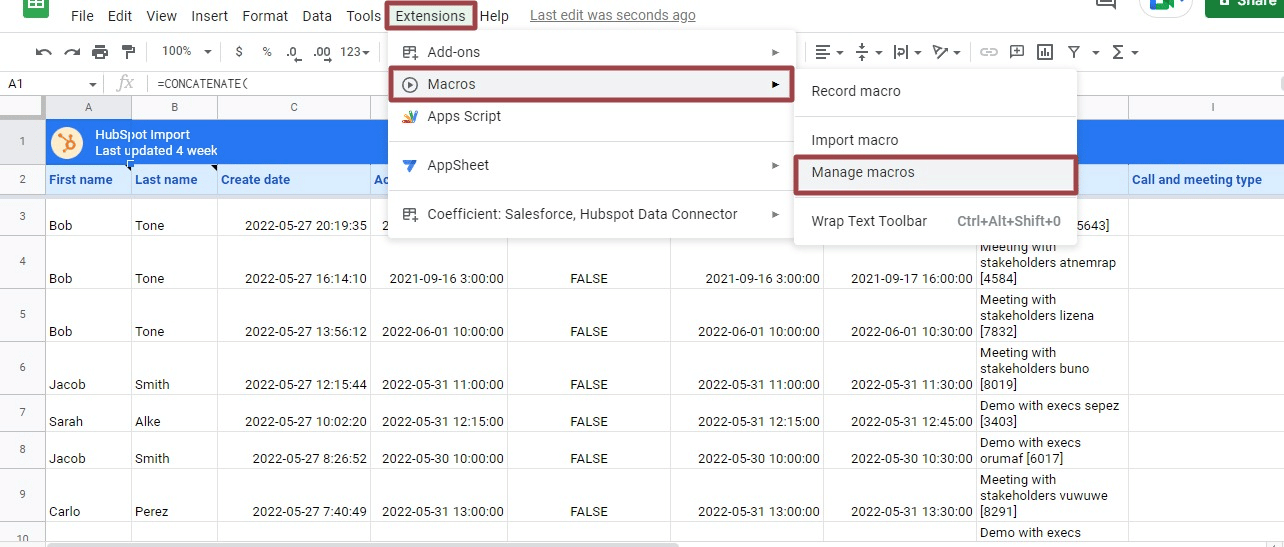Expand the Functions sigma dropdown
1284x547 pixels.
(1125, 52)
